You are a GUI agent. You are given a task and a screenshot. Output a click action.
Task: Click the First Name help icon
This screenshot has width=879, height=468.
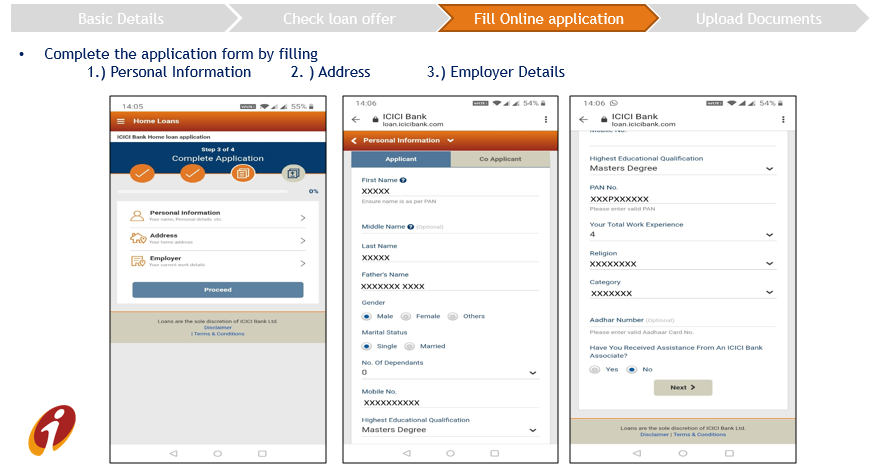403,180
